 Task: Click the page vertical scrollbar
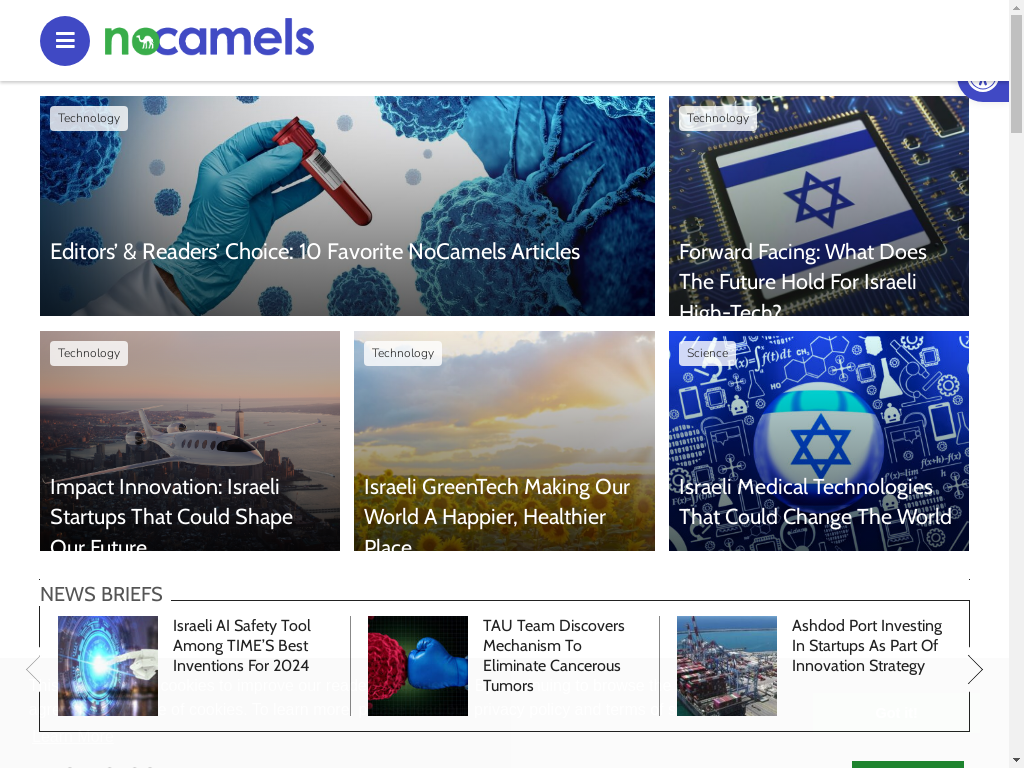(1017, 384)
